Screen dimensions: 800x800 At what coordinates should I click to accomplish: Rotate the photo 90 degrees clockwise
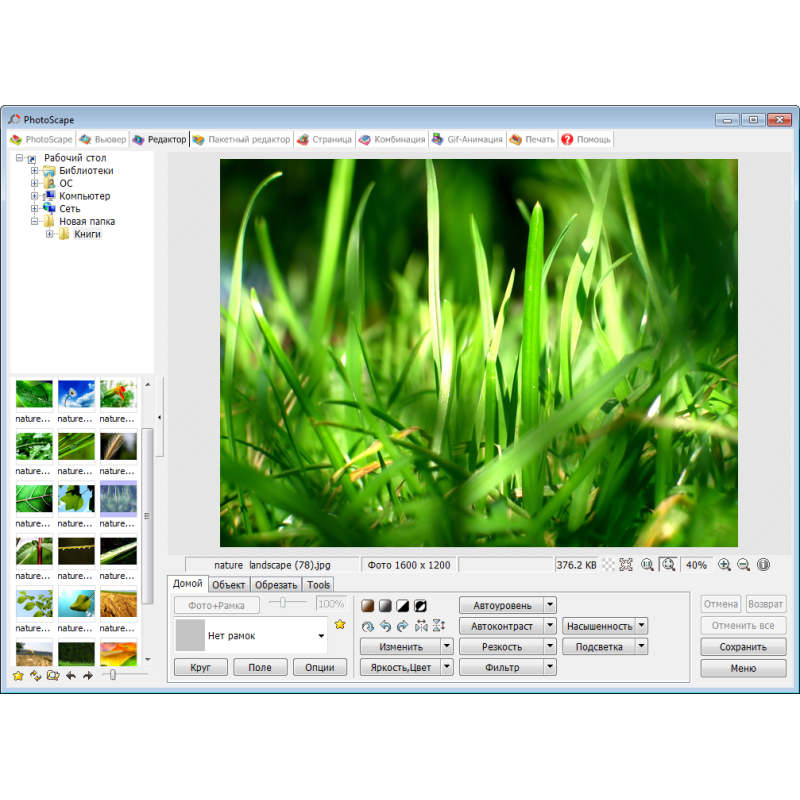402,627
